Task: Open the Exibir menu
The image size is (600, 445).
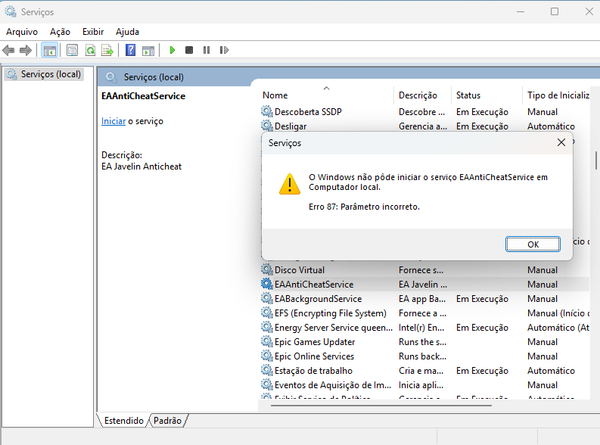Action: tap(93, 31)
